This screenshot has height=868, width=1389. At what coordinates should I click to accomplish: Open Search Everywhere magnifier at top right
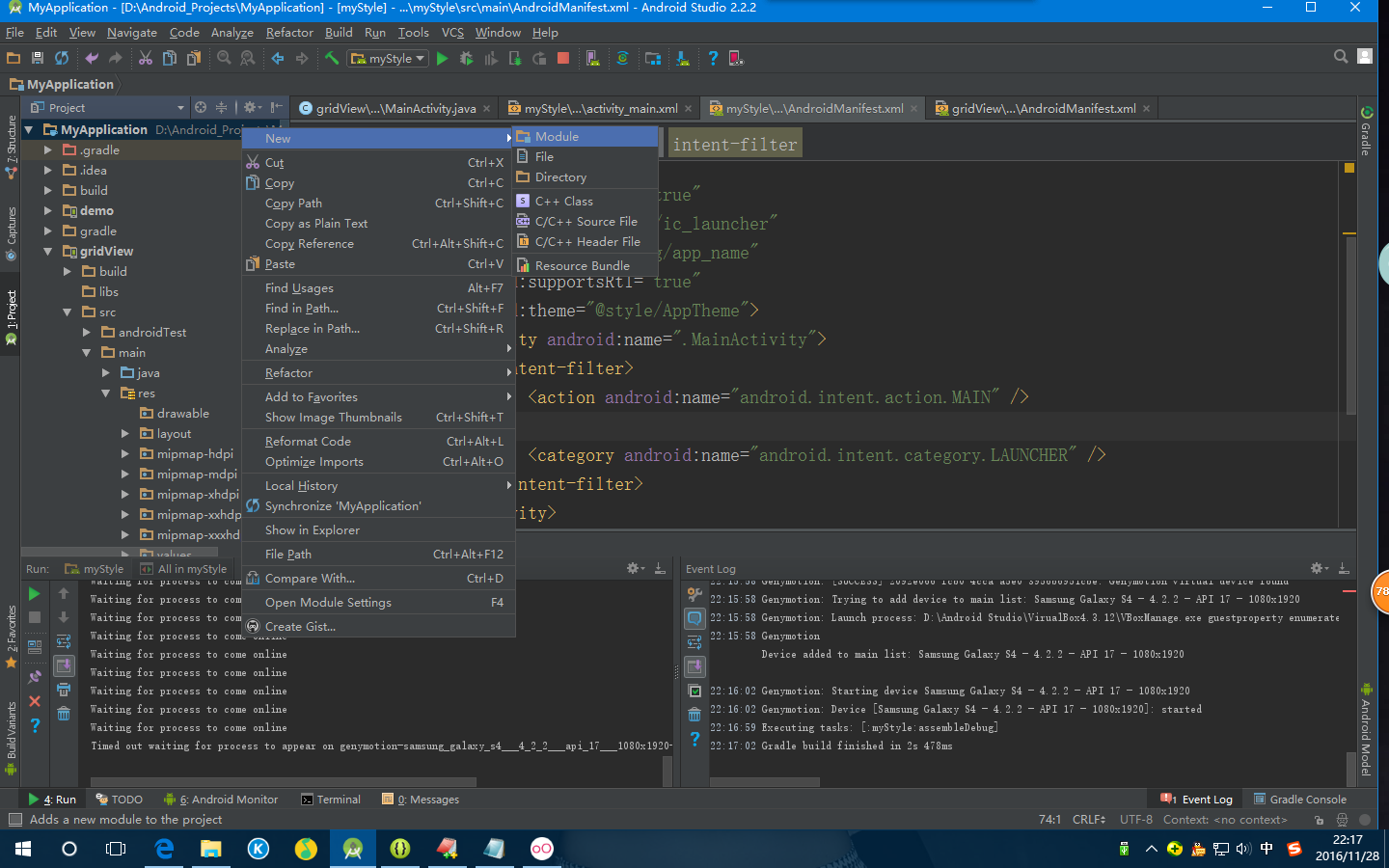(x=1341, y=57)
